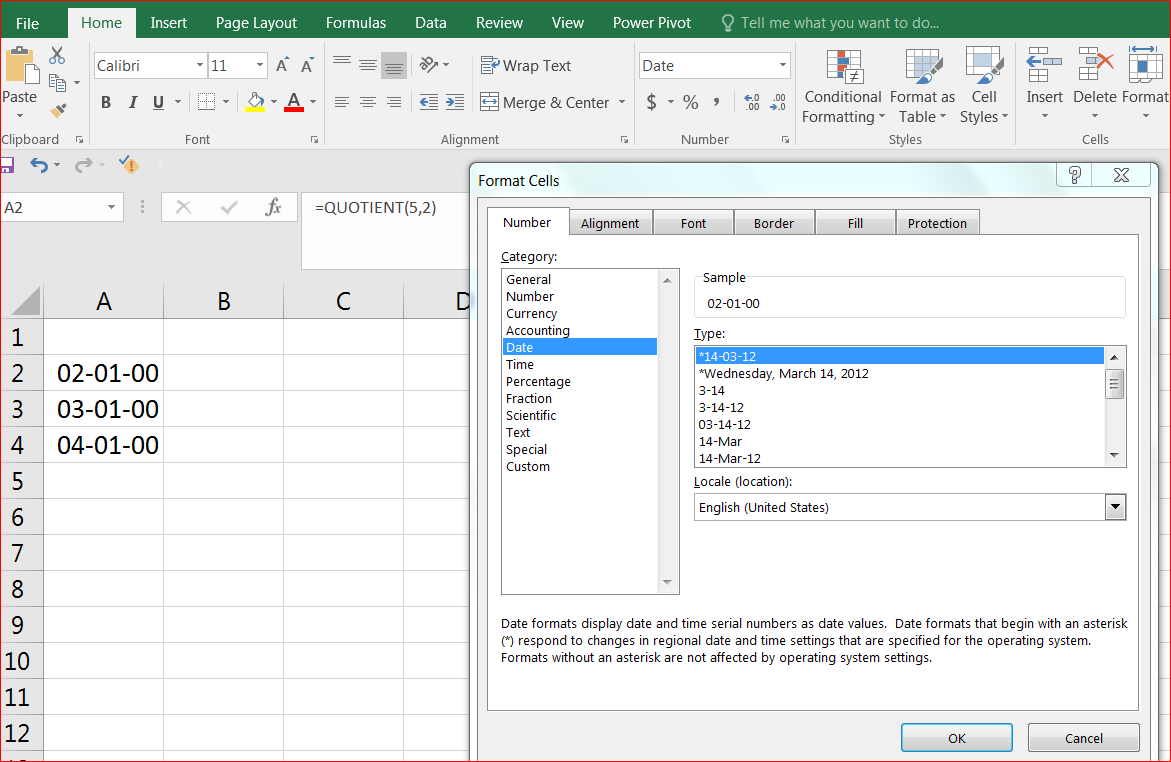The height and width of the screenshot is (762, 1171).
Task: Click the Type list scroll down arrow
Action: click(1114, 455)
